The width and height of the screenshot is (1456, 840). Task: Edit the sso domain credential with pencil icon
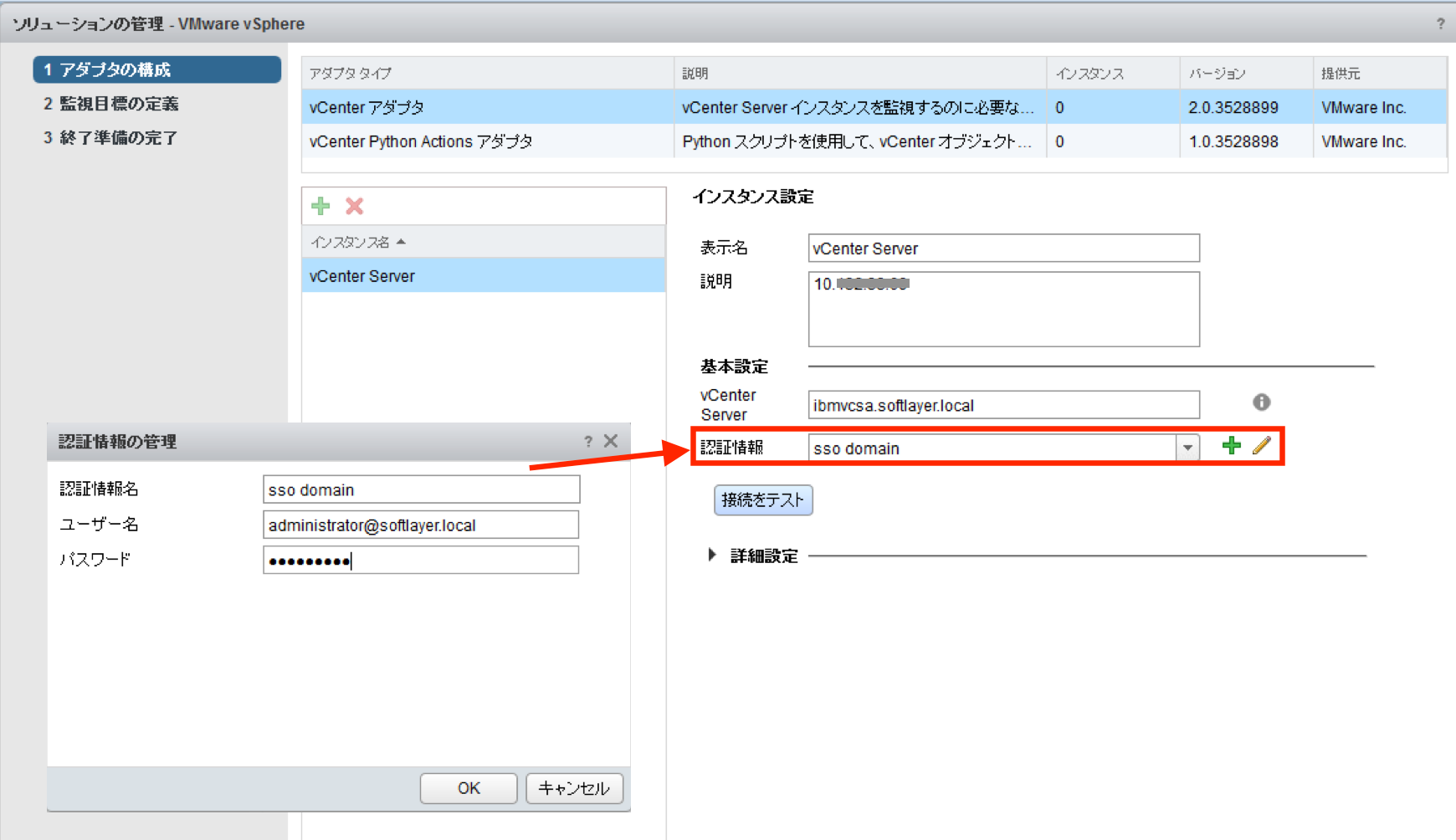pyautogui.click(x=1261, y=446)
